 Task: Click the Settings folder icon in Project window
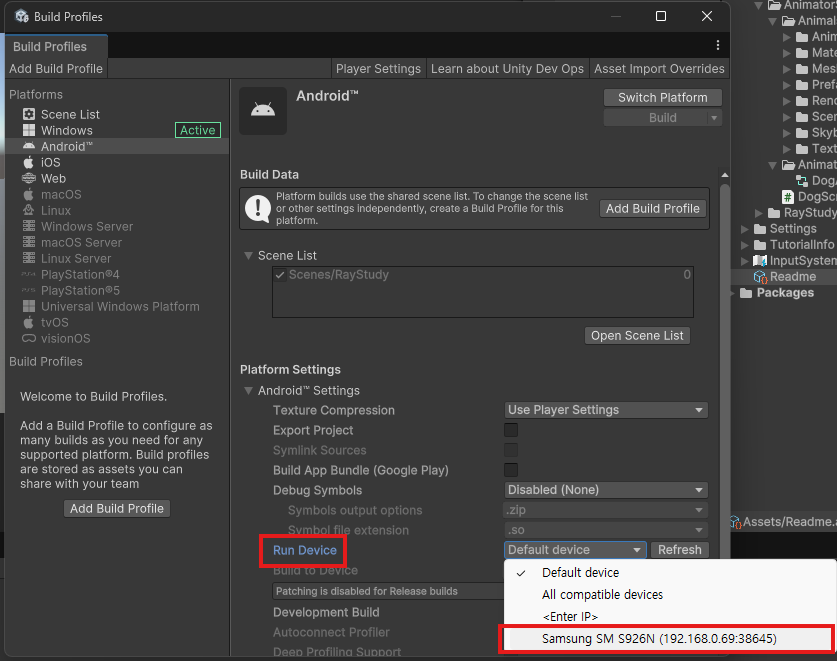click(x=760, y=229)
